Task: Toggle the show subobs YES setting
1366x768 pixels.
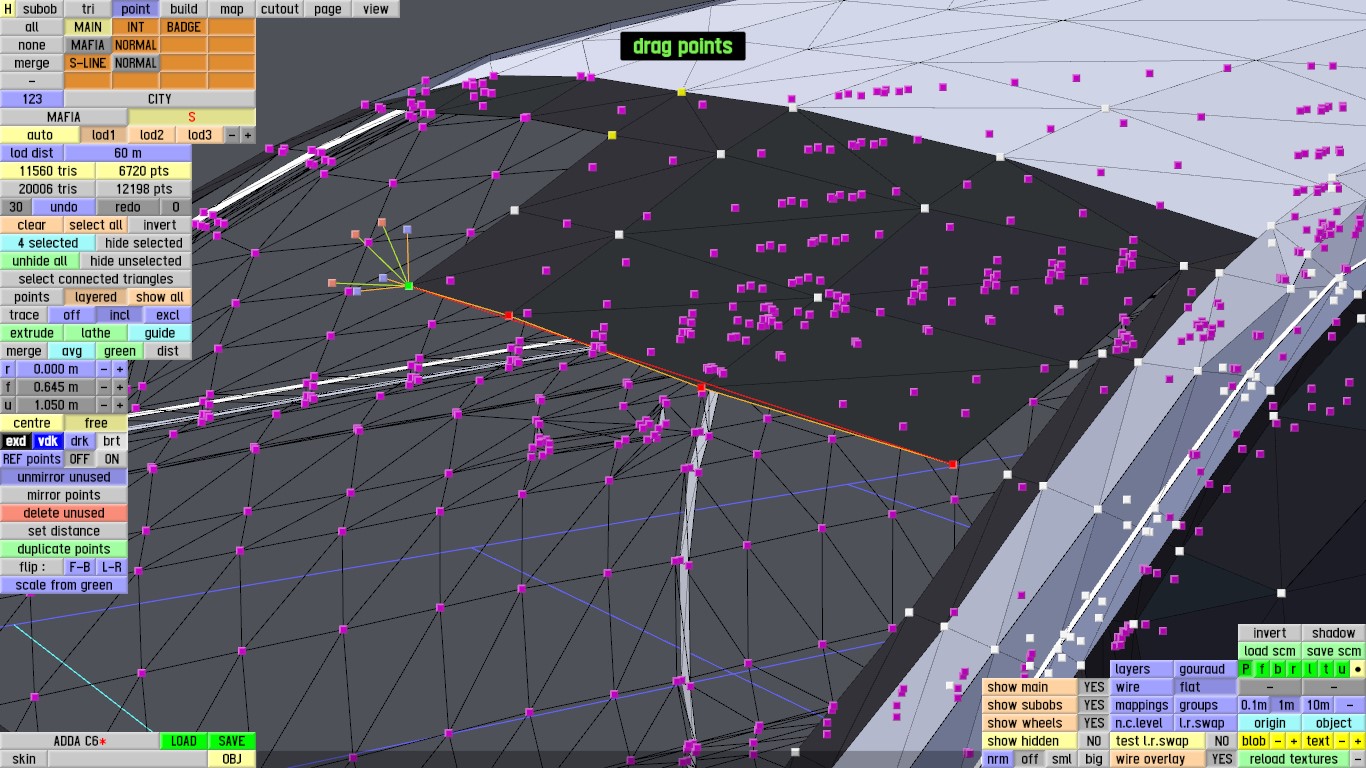Action: click(x=1094, y=705)
